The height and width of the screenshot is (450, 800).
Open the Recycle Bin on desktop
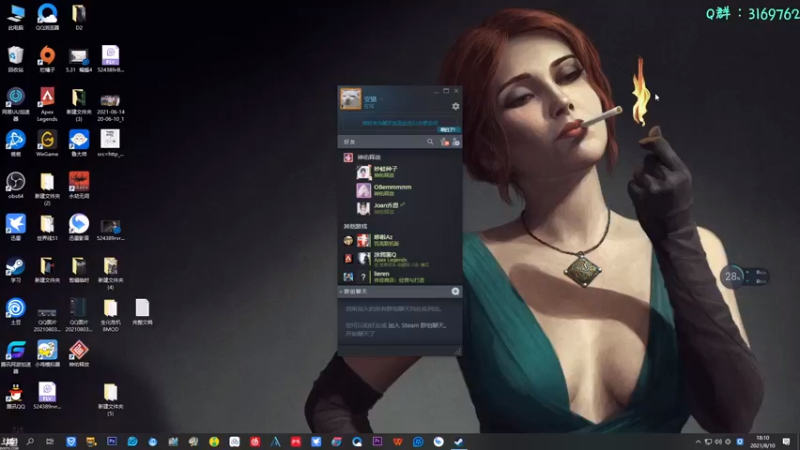pyautogui.click(x=15, y=58)
